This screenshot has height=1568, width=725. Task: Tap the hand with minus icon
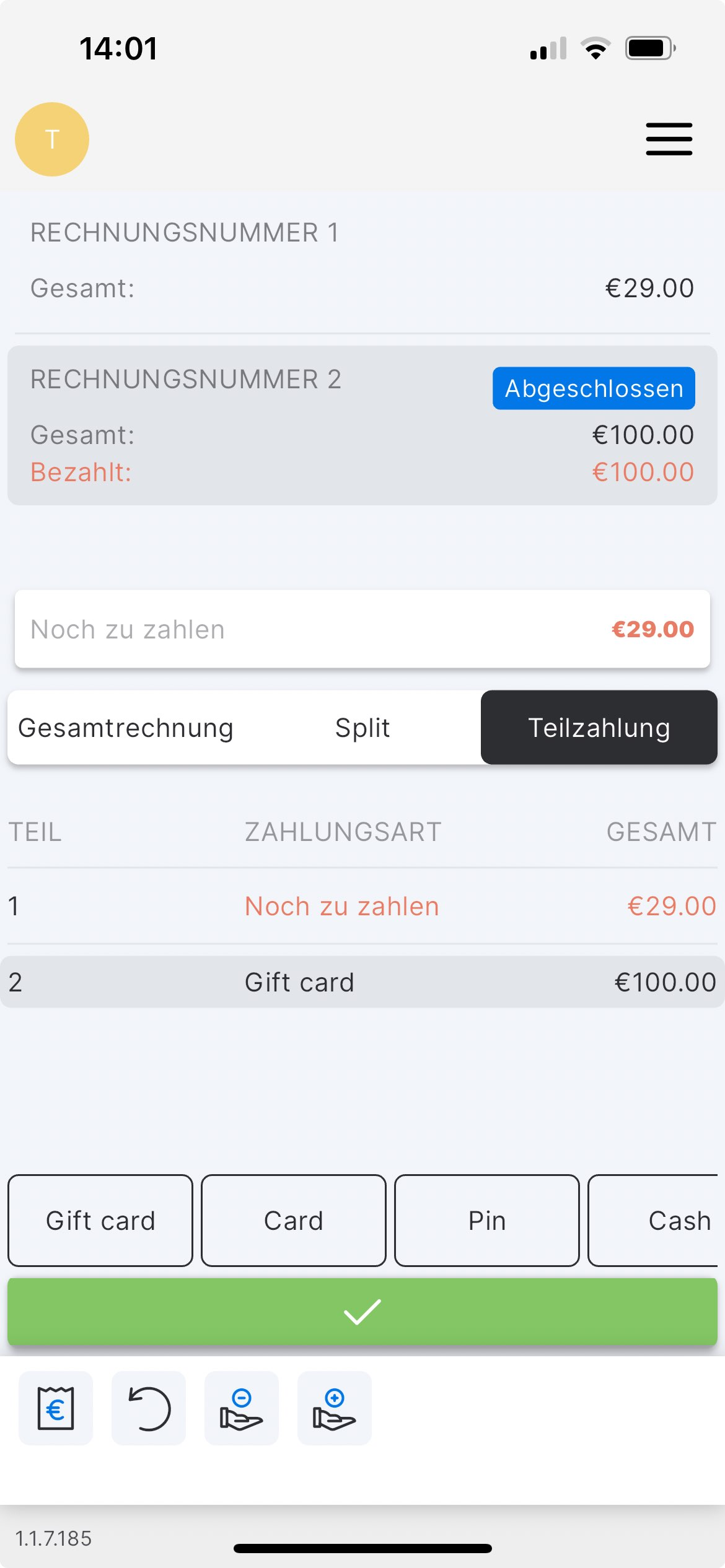click(x=242, y=1408)
